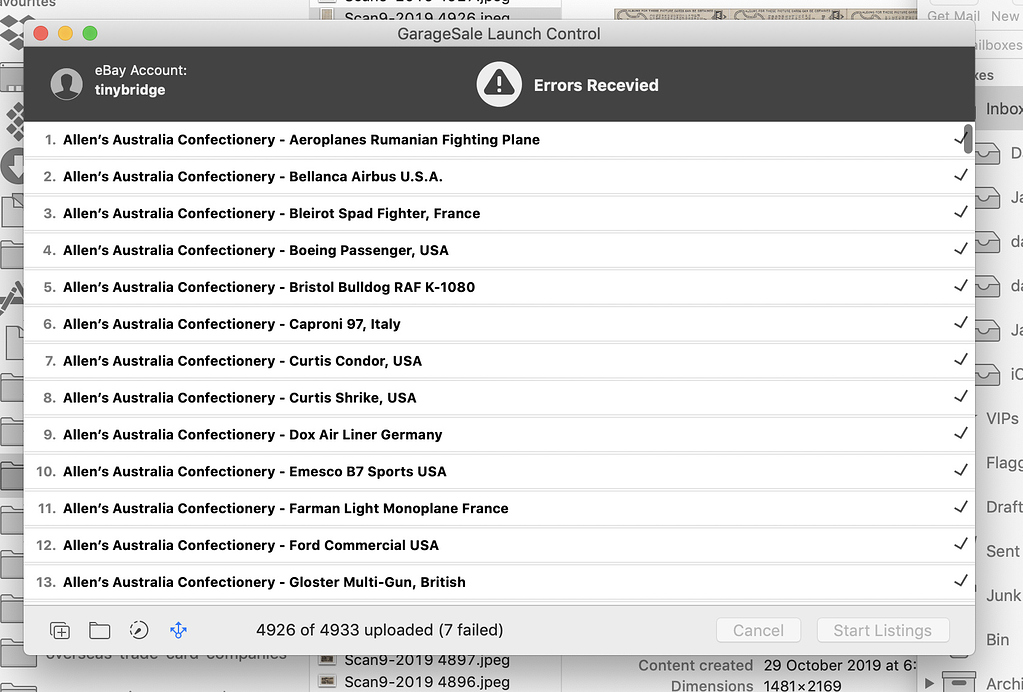Click checkmark on Emesco B7 Sports row
This screenshot has width=1023, height=692.
pyautogui.click(x=960, y=470)
